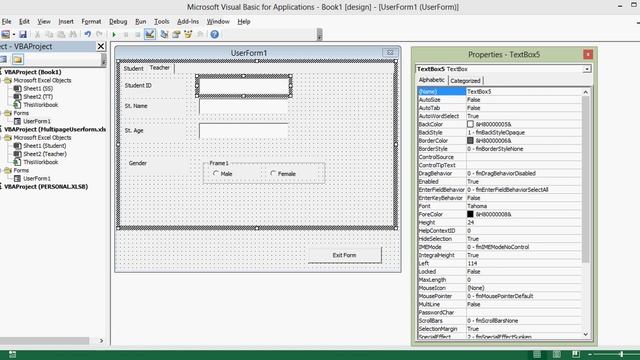
Task: Click the Save toolbar icon
Action: (x=23, y=34)
